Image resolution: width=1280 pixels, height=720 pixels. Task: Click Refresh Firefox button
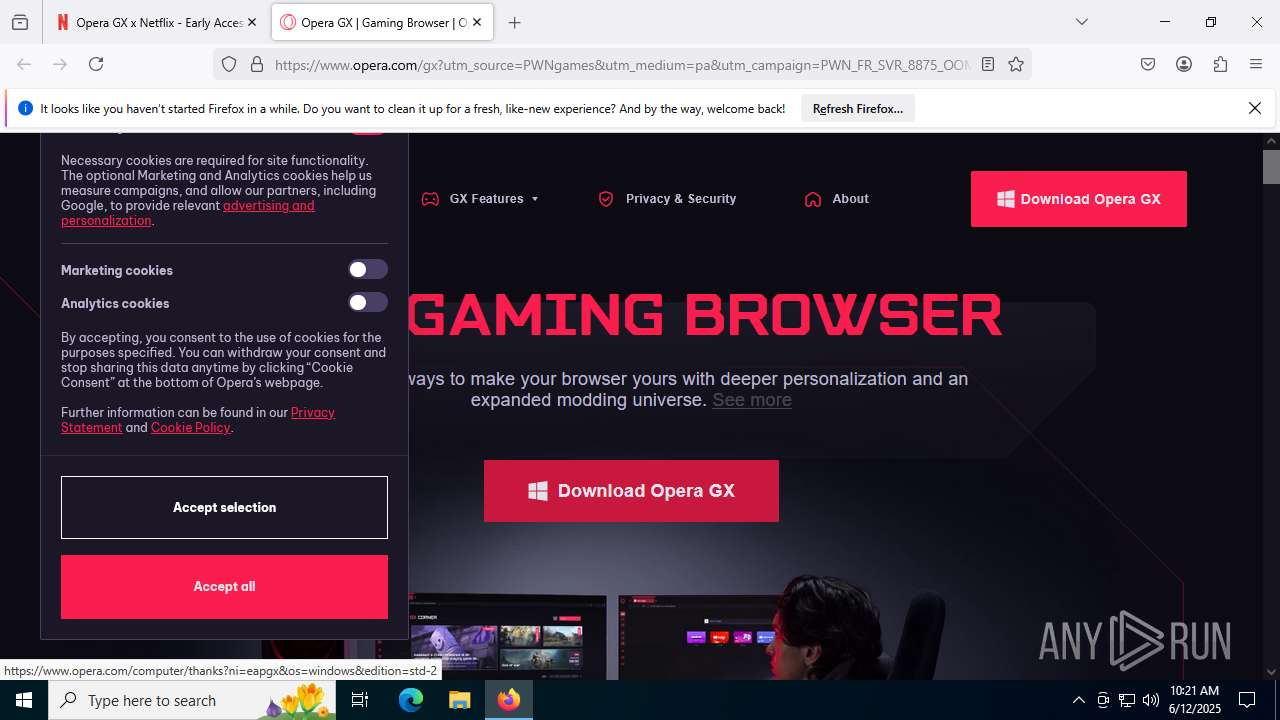click(x=857, y=108)
